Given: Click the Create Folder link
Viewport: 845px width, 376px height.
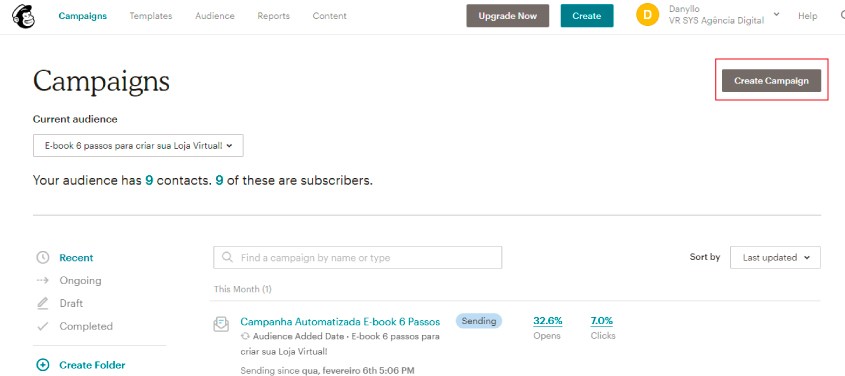Looking at the screenshot, I should pos(92,365).
